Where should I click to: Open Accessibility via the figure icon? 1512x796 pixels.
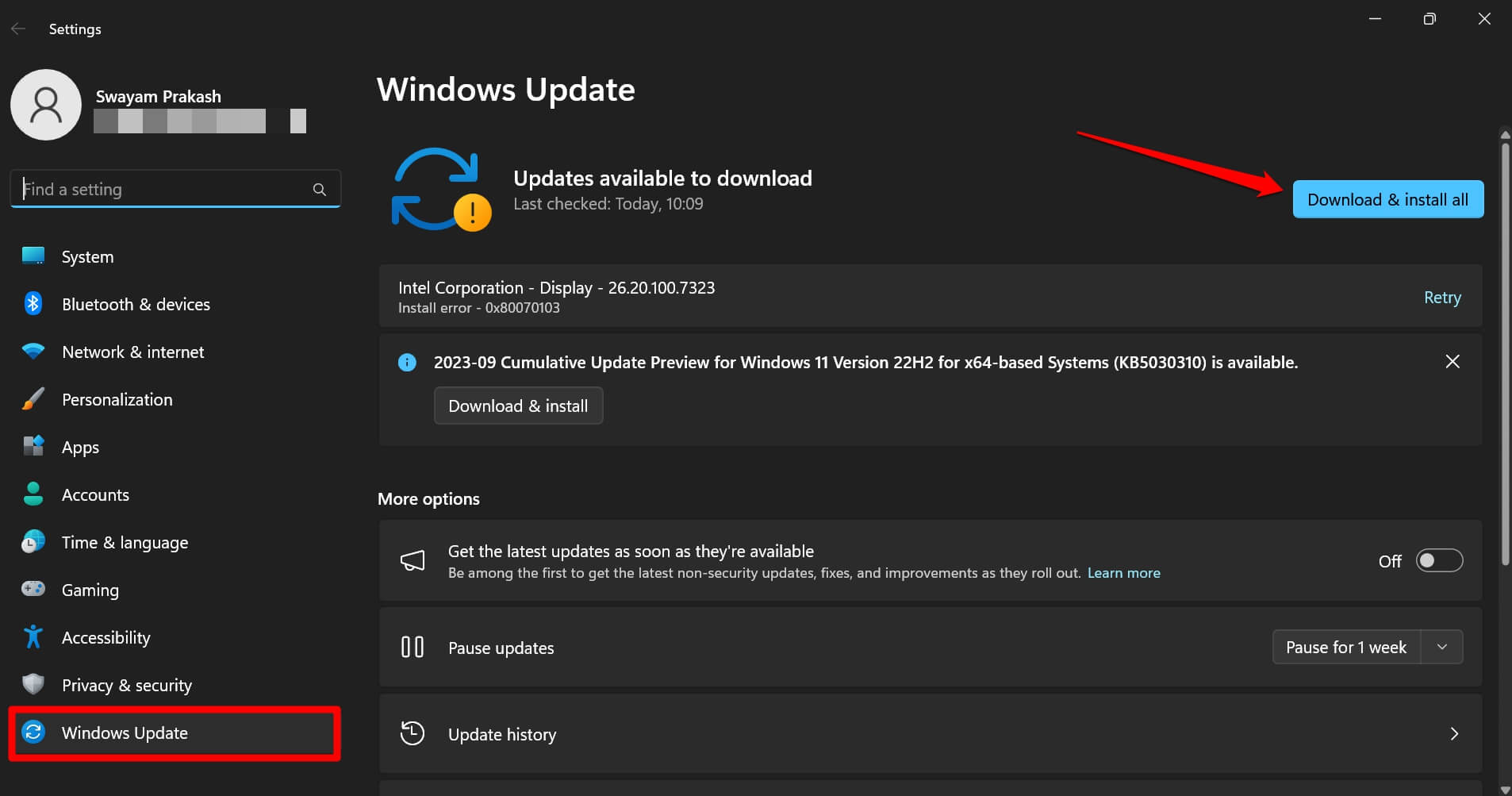coord(33,636)
